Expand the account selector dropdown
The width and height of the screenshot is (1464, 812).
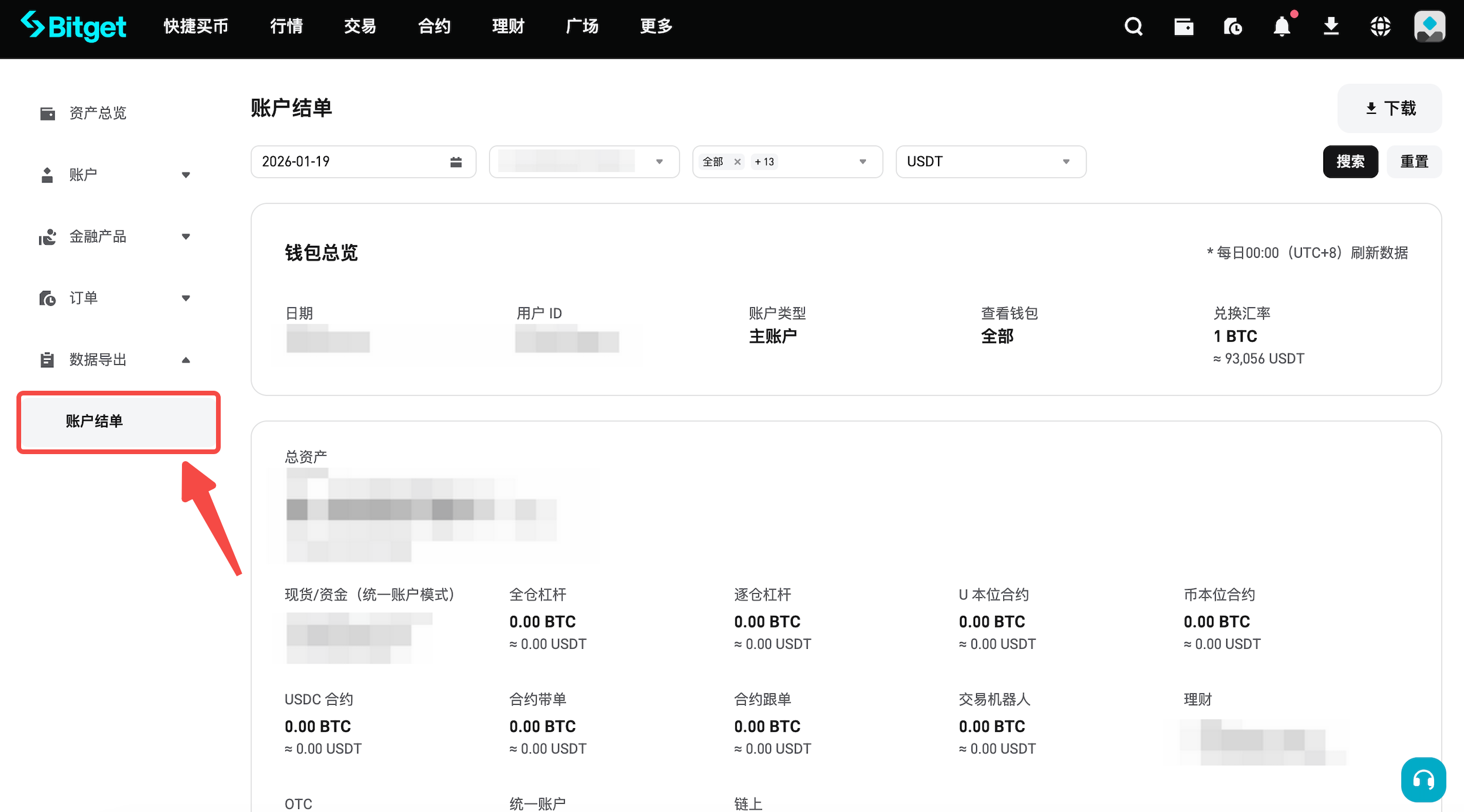click(659, 161)
